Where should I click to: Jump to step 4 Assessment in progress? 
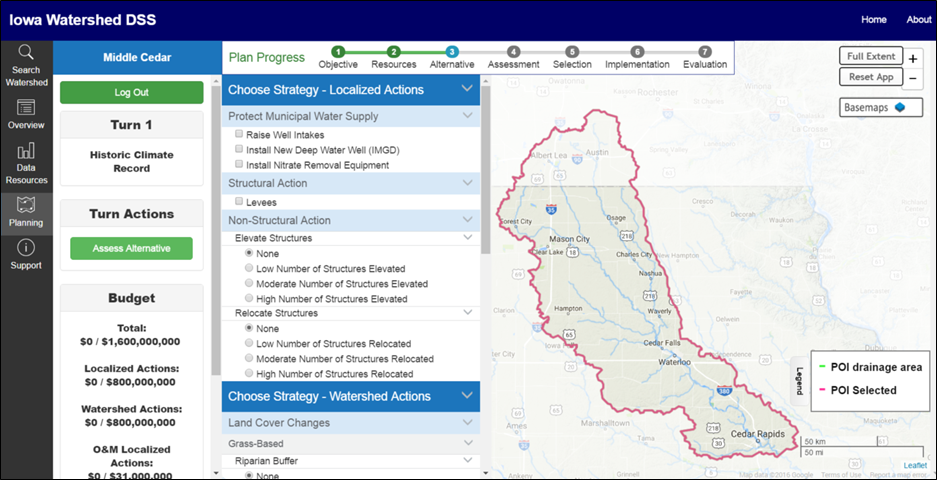coord(513,52)
